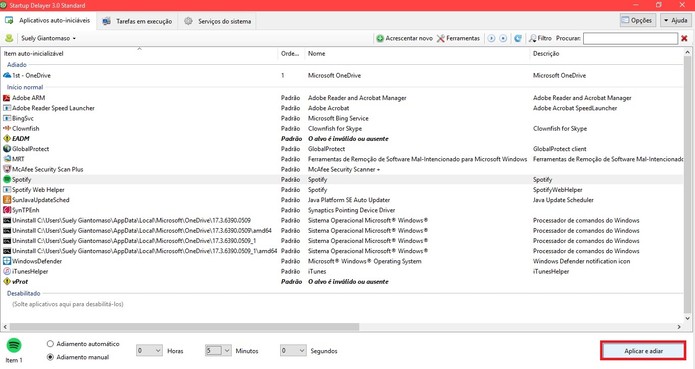Select the GlobalProtect globe icon

point(7,149)
